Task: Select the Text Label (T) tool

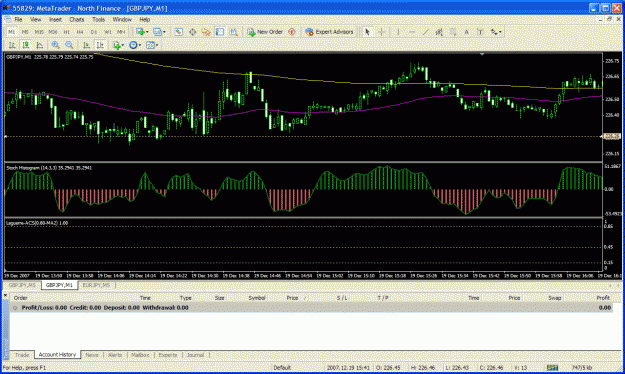Action: pyautogui.click(x=480, y=32)
